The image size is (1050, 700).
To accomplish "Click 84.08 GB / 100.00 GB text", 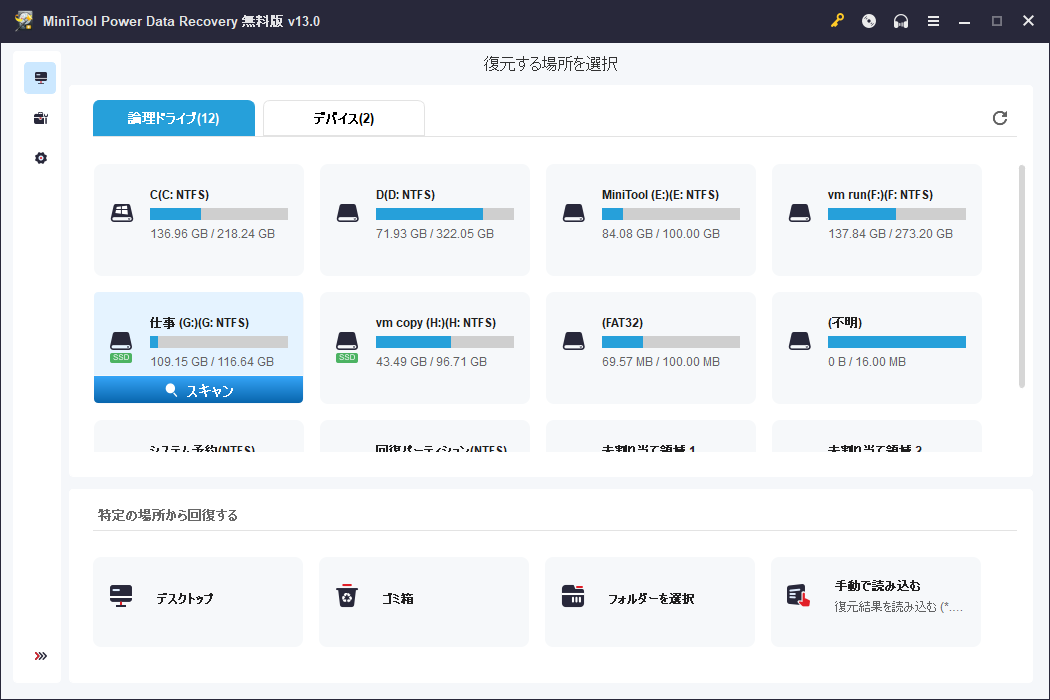I will (x=661, y=234).
